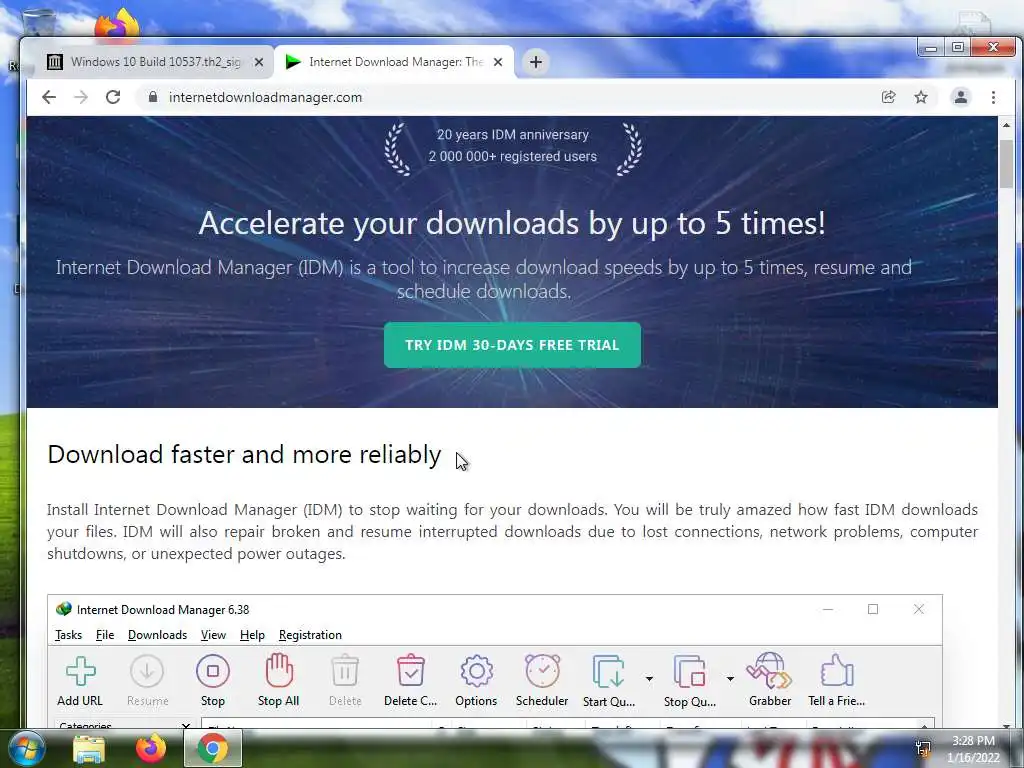
Task: Open the Help menu in IDM screenshot
Action: point(252,635)
